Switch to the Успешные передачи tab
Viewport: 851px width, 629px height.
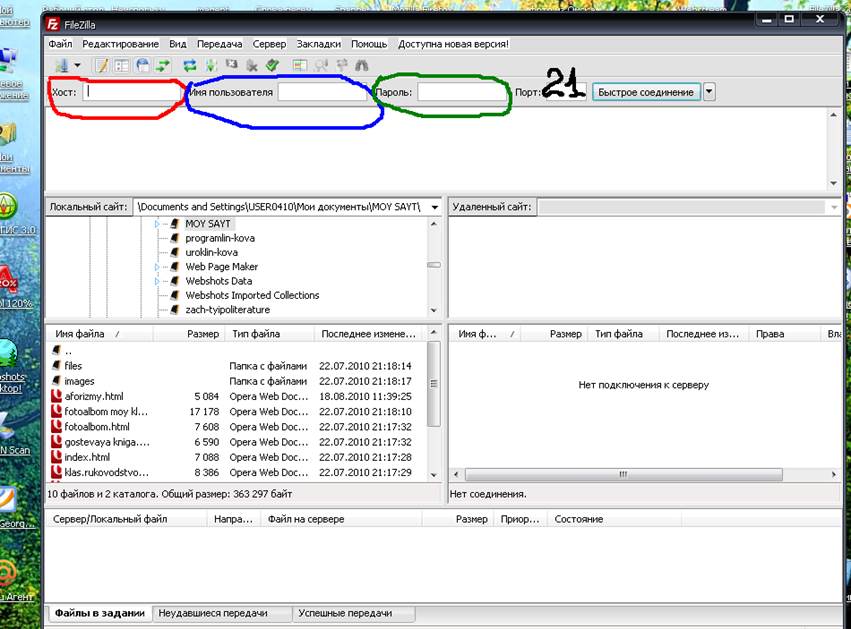(354, 613)
